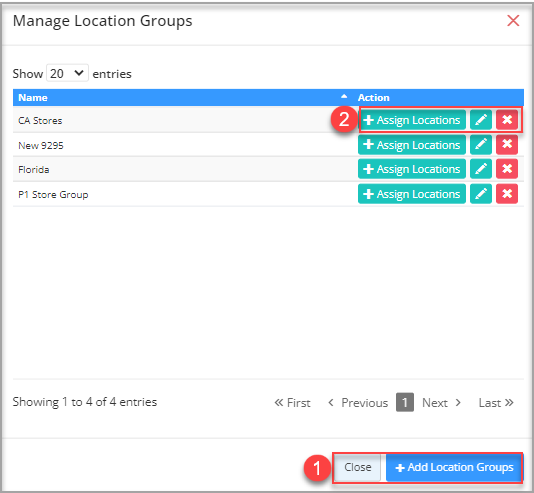The image size is (534, 493).
Task: Remove the New 9295 group
Action: pyautogui.click(x=507, y=145)
